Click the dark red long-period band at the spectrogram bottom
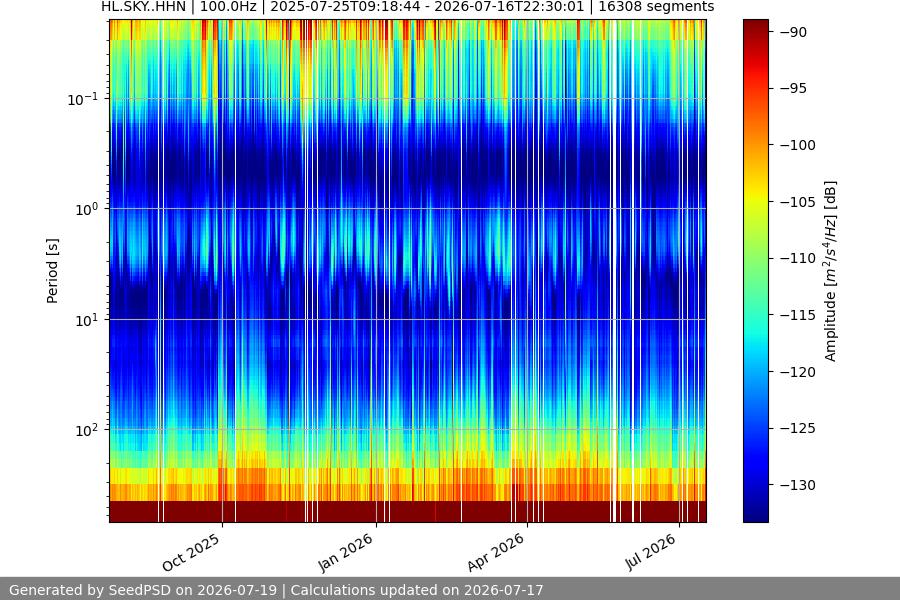900x600 pixels. click(x=408, y=512)
